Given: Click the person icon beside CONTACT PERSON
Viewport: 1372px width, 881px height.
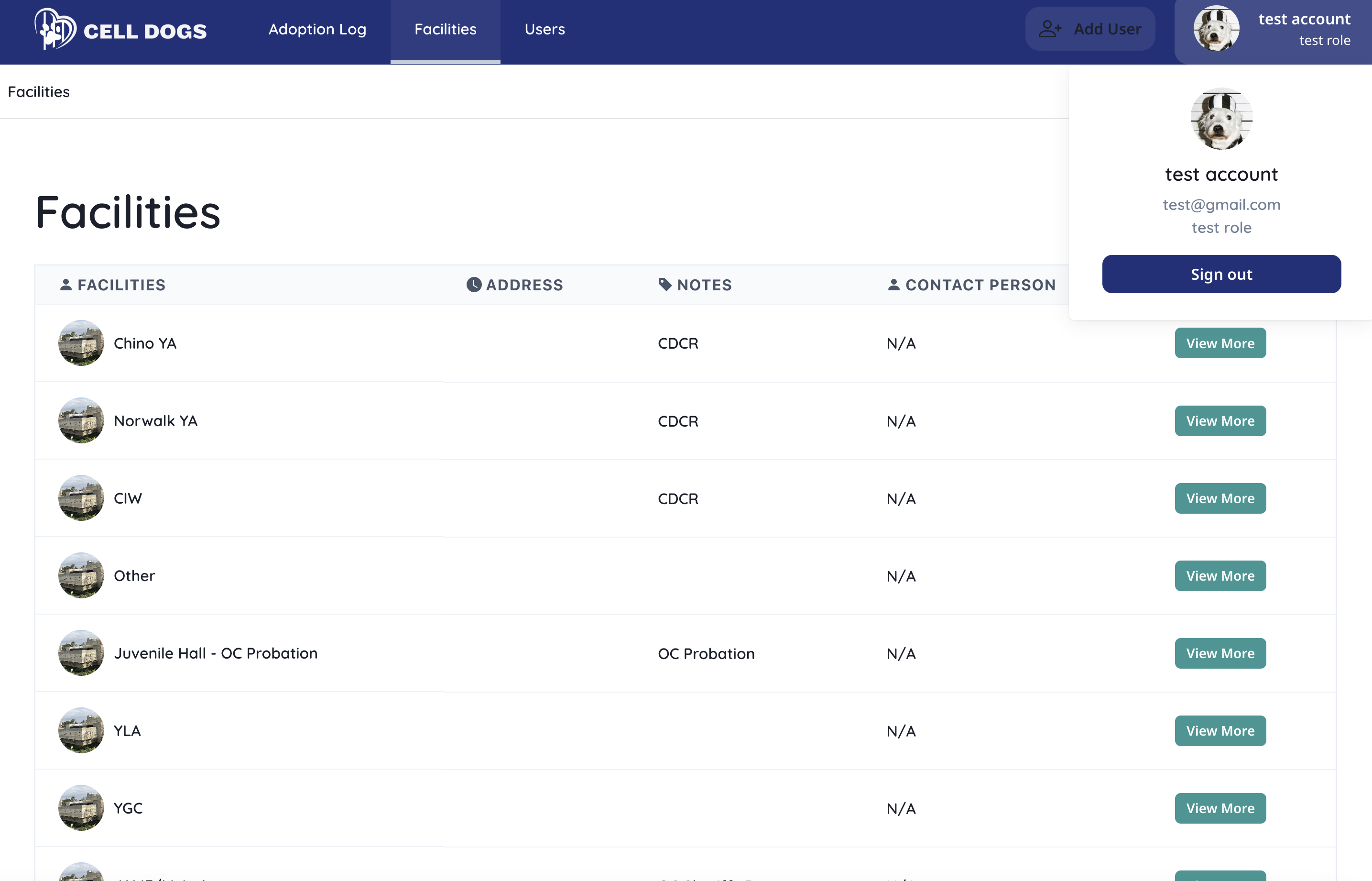Looking at the screenshot, I should tap(893, 284).
